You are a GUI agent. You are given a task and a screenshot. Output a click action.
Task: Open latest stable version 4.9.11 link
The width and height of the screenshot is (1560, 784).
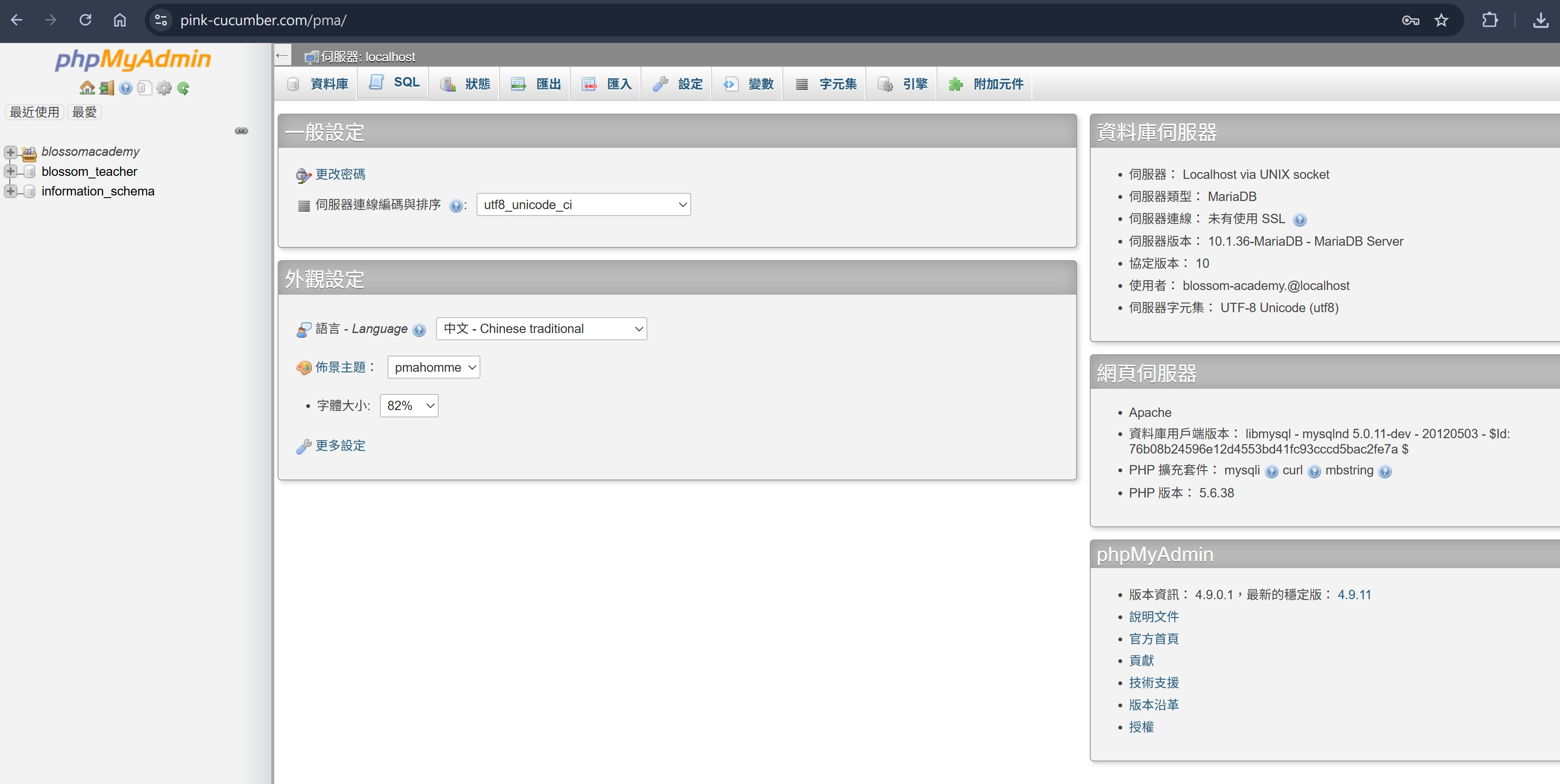pyautogui.click(x=1354, y=594)
